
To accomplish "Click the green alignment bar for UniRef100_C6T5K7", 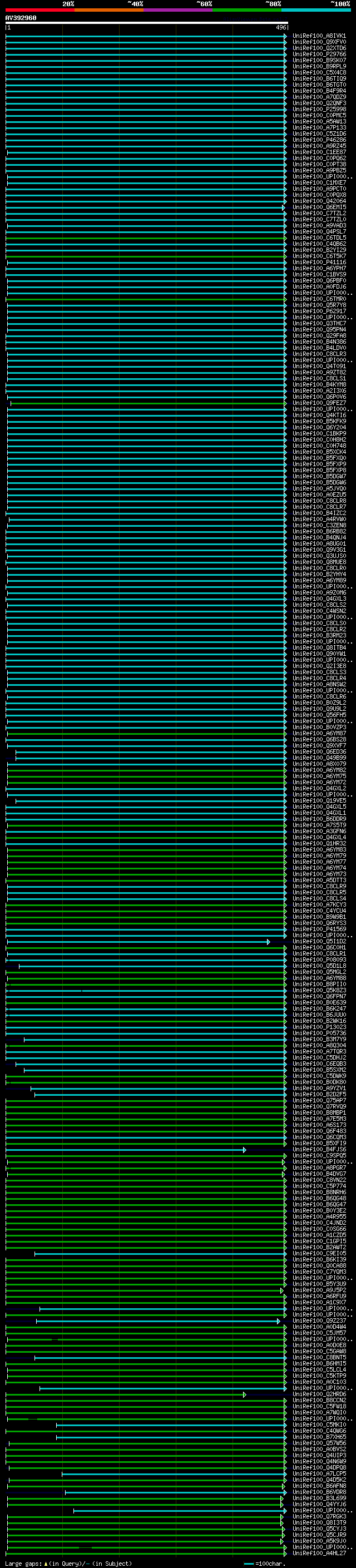I will (x=145, y=256).
